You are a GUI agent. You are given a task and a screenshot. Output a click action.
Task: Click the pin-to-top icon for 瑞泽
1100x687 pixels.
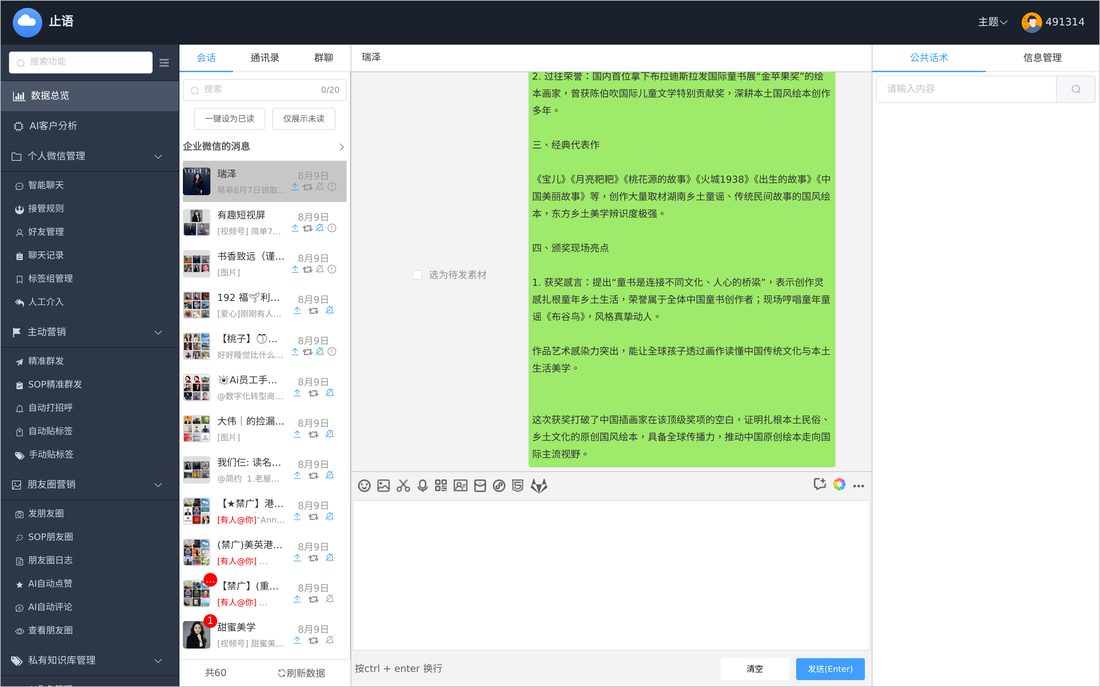point(295,187)
